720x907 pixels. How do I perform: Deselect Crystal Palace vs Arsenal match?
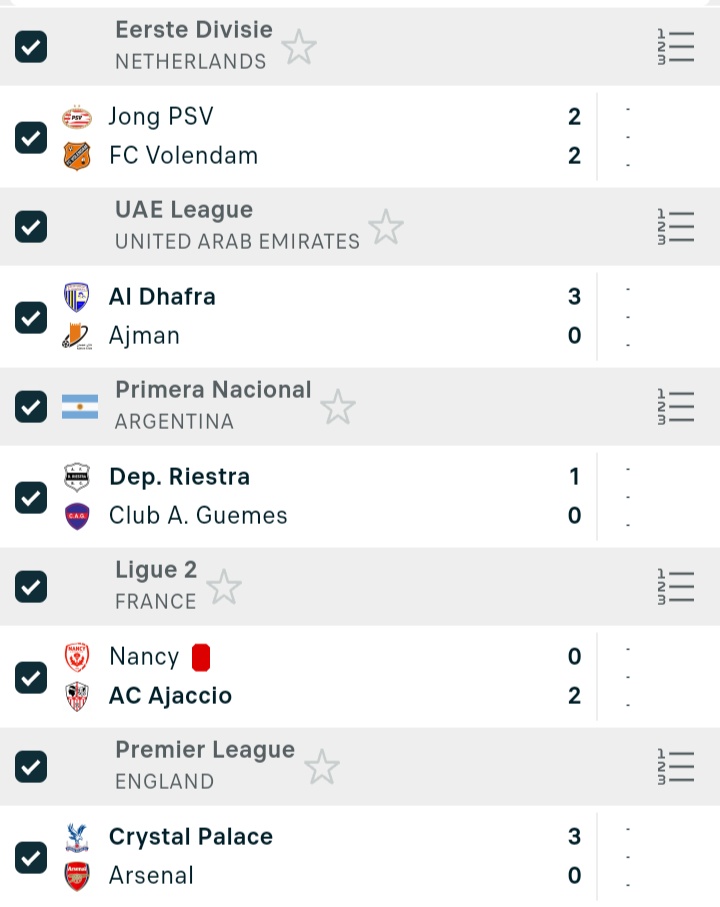(x=31, y=857)
